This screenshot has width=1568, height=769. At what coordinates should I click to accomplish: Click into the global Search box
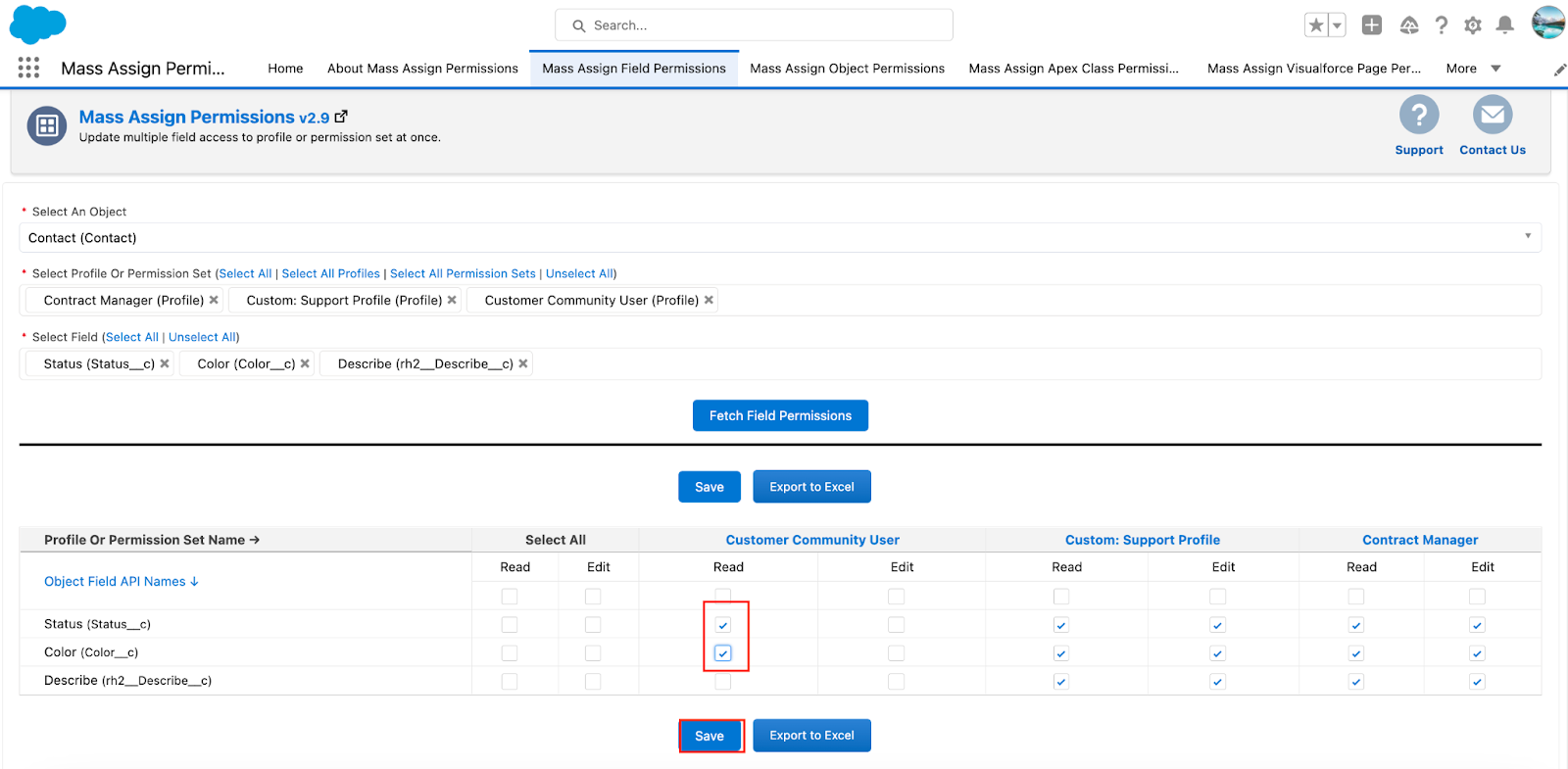754,25
